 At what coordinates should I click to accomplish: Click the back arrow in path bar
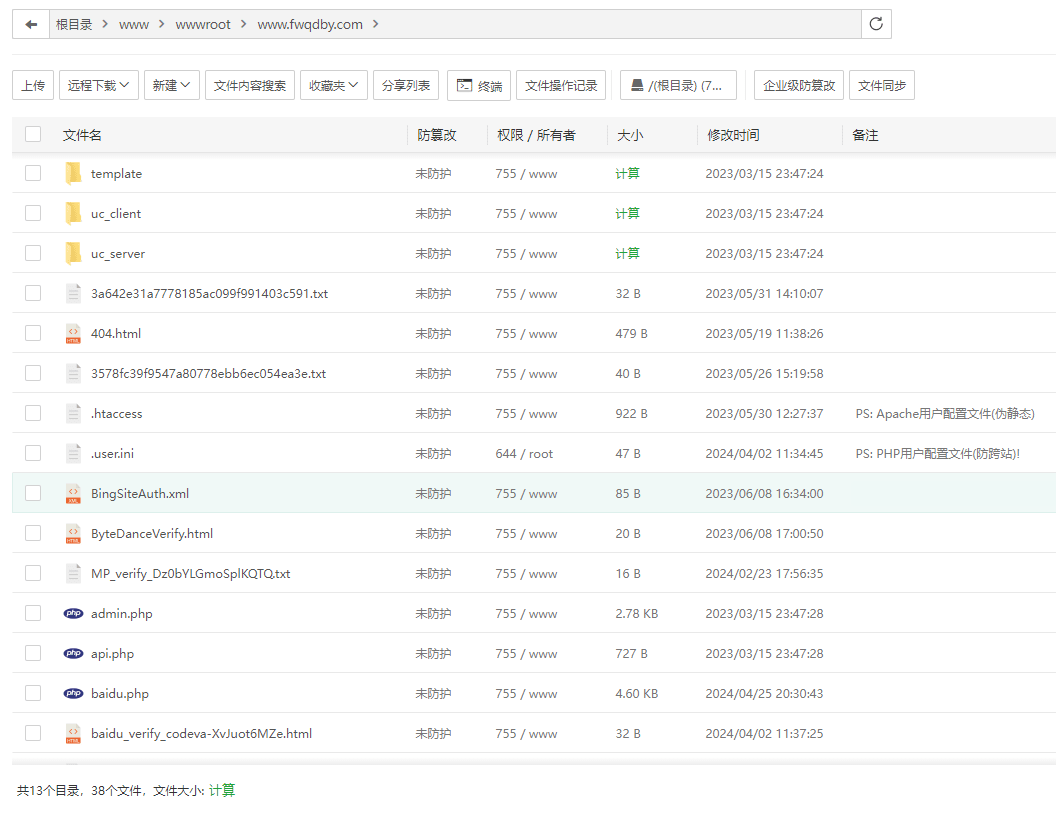point(31,24)
